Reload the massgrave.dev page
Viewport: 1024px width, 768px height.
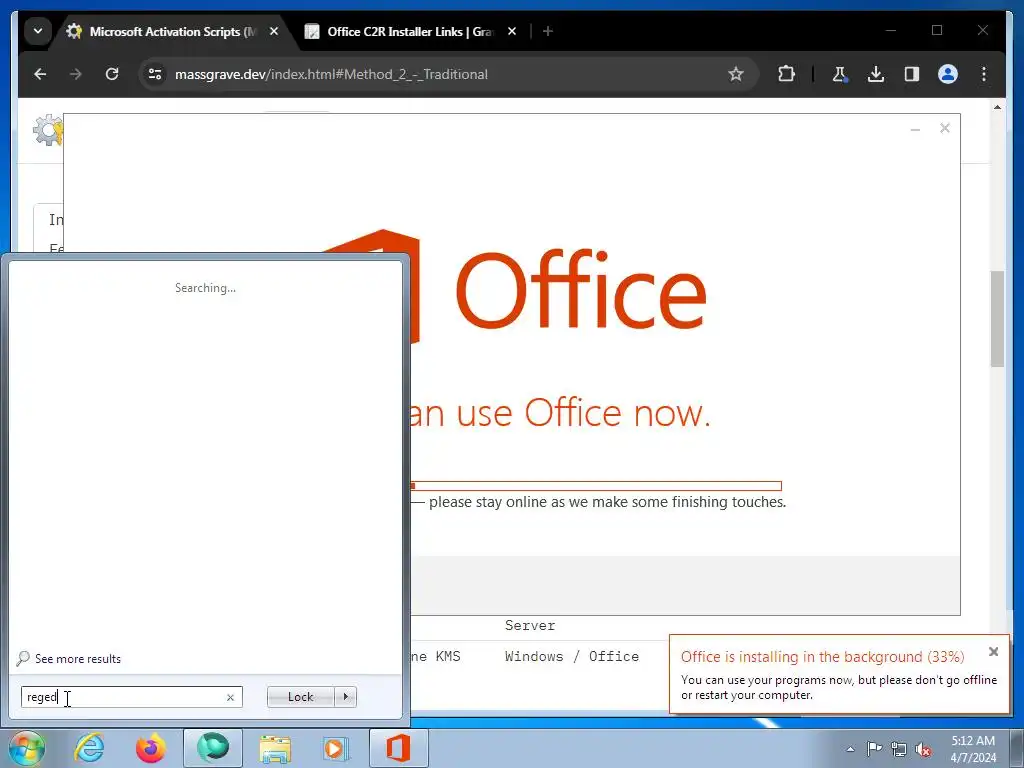click(112, 74)
